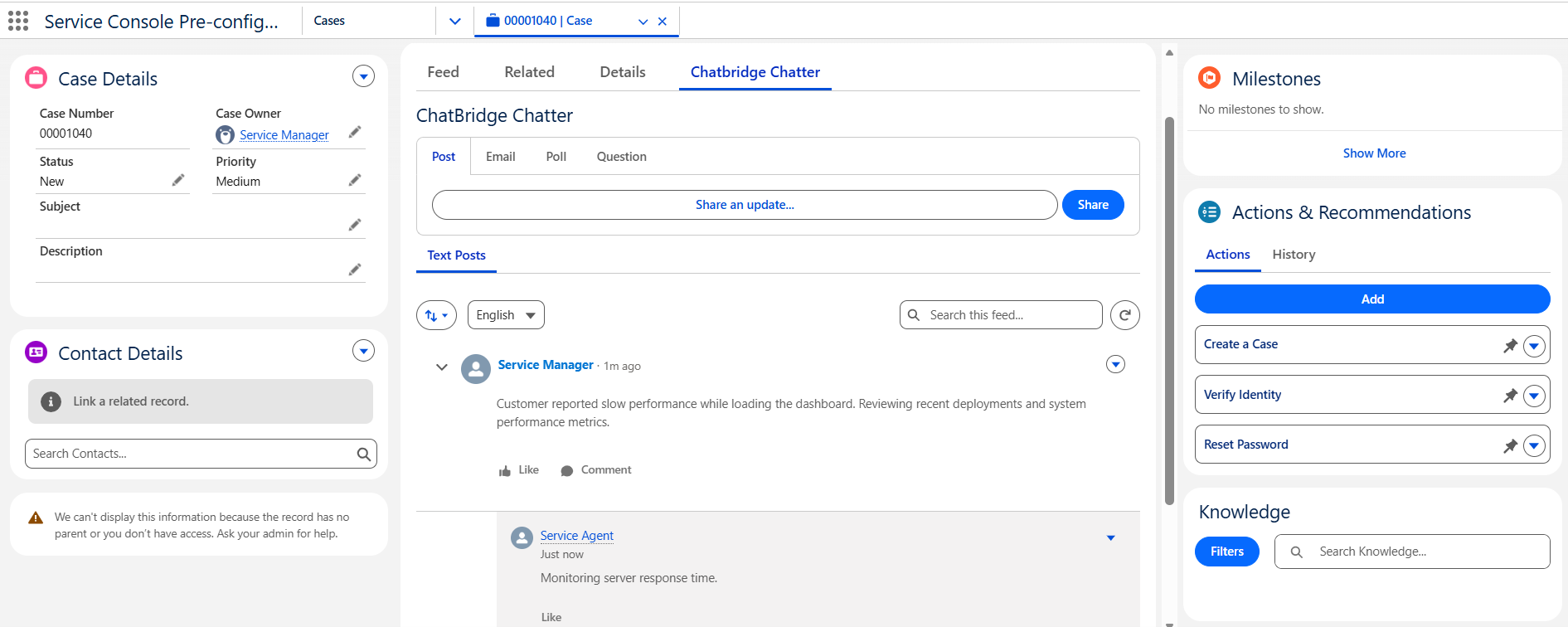Switch to the Related tab
The height and width of the screenshot is (627, 1568).
(x=529, y=72)
